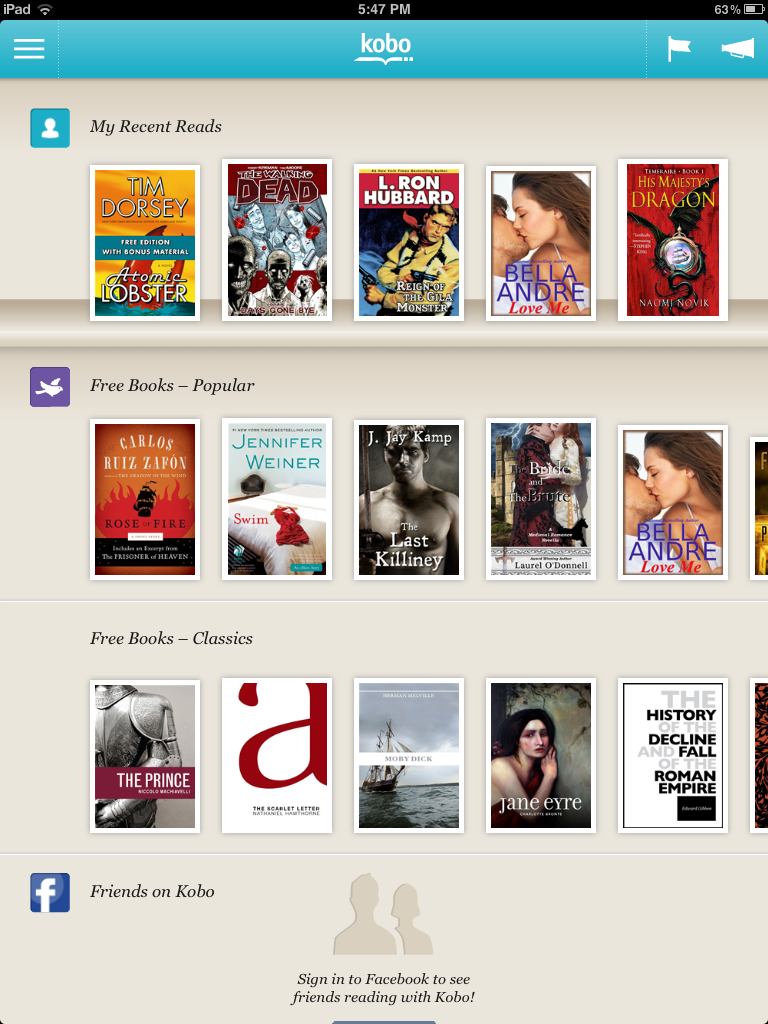
Task: Tap the Wi-Fi status icon
Action: [45, 9]
